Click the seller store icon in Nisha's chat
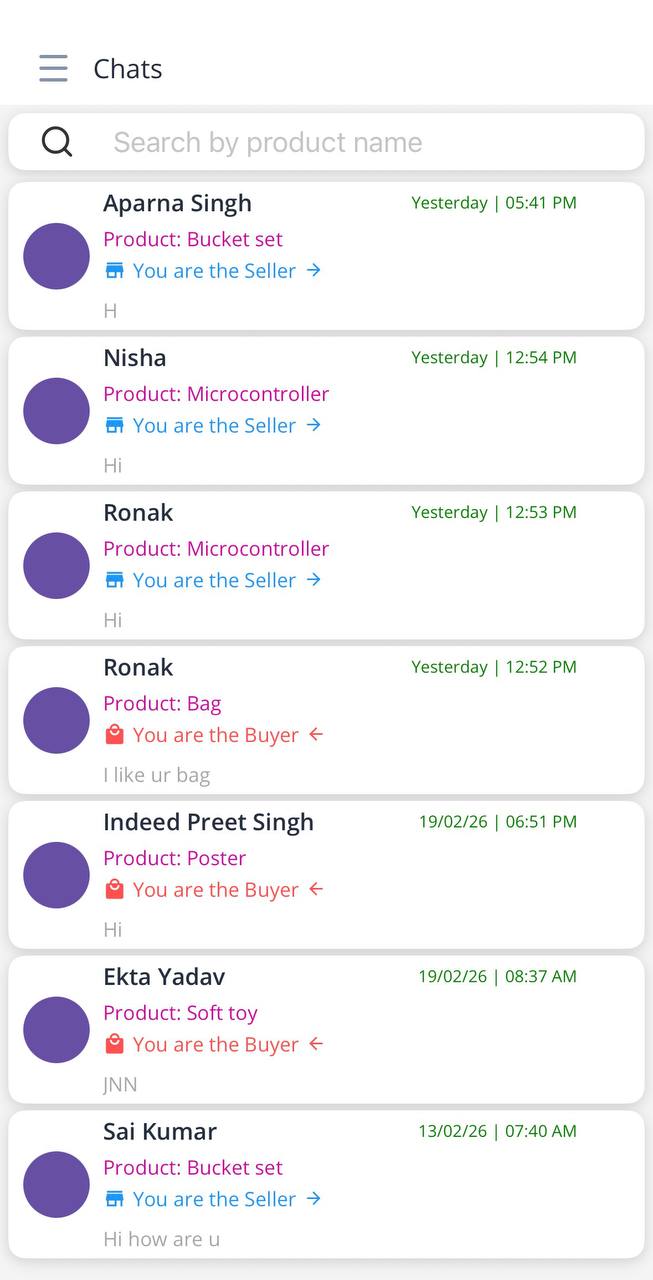 [x=115, y=425]
